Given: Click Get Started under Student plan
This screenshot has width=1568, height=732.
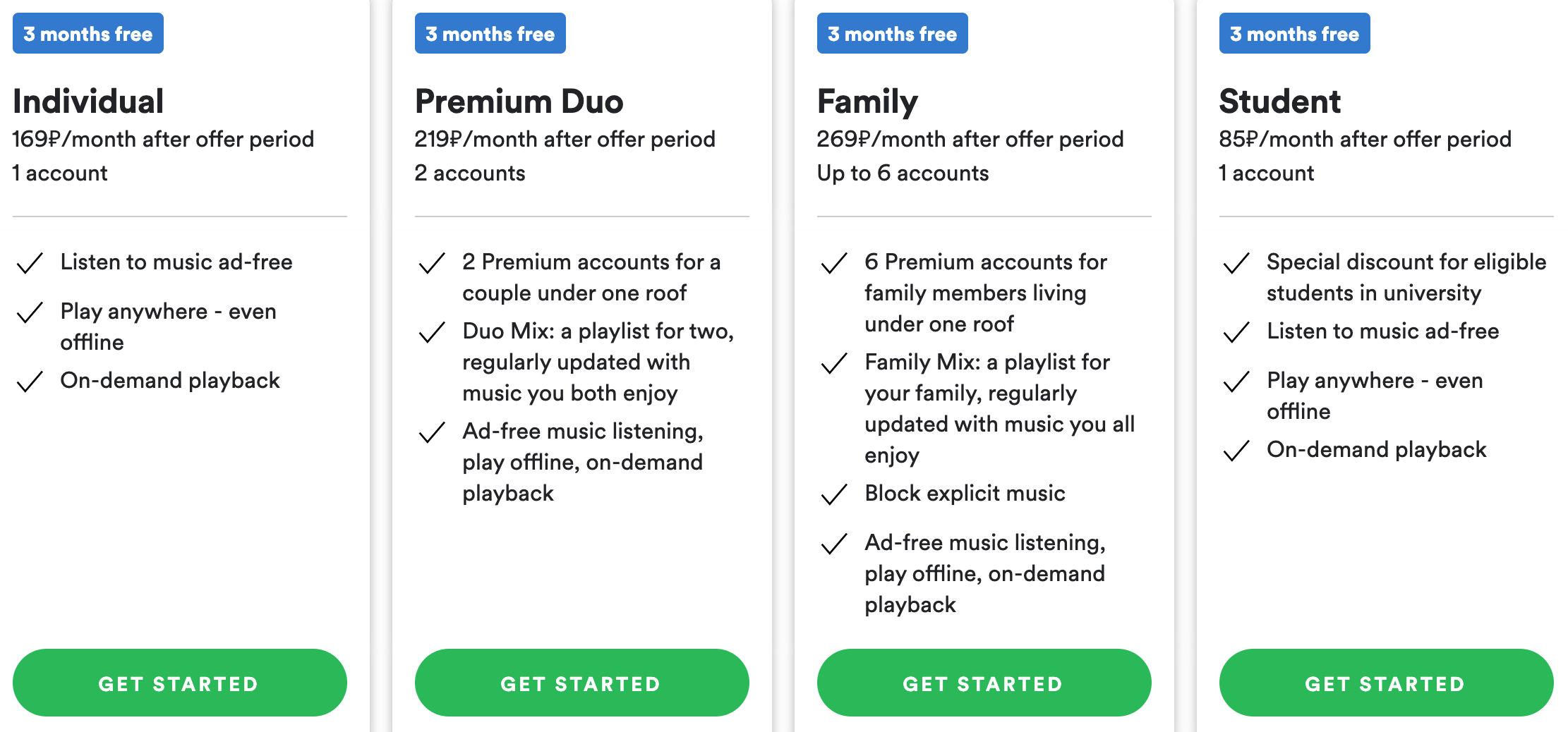Looking at the screenshot, I should click(1386, 683).
